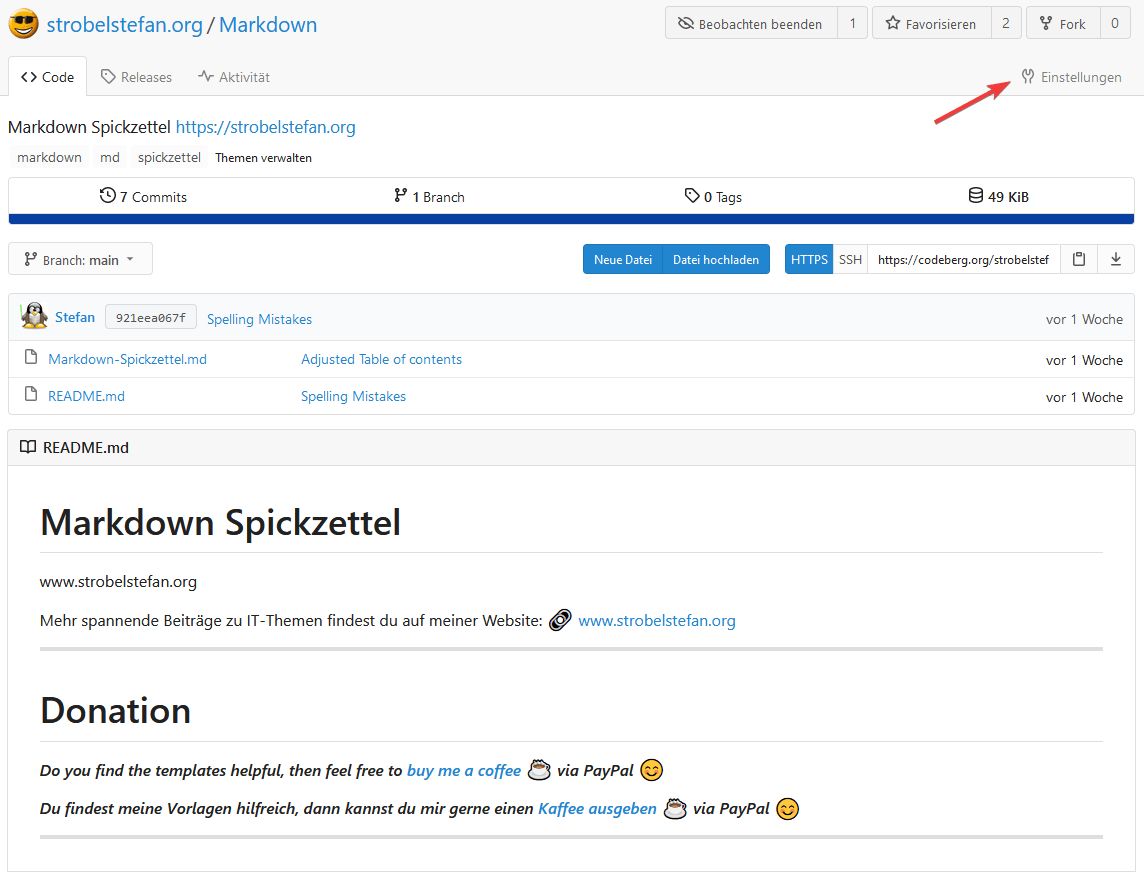Image resolution: width=1144 pixels, height=878 pixels.
Task: Open Einstellungen repository settings
Action: [x=1071, y=77]
